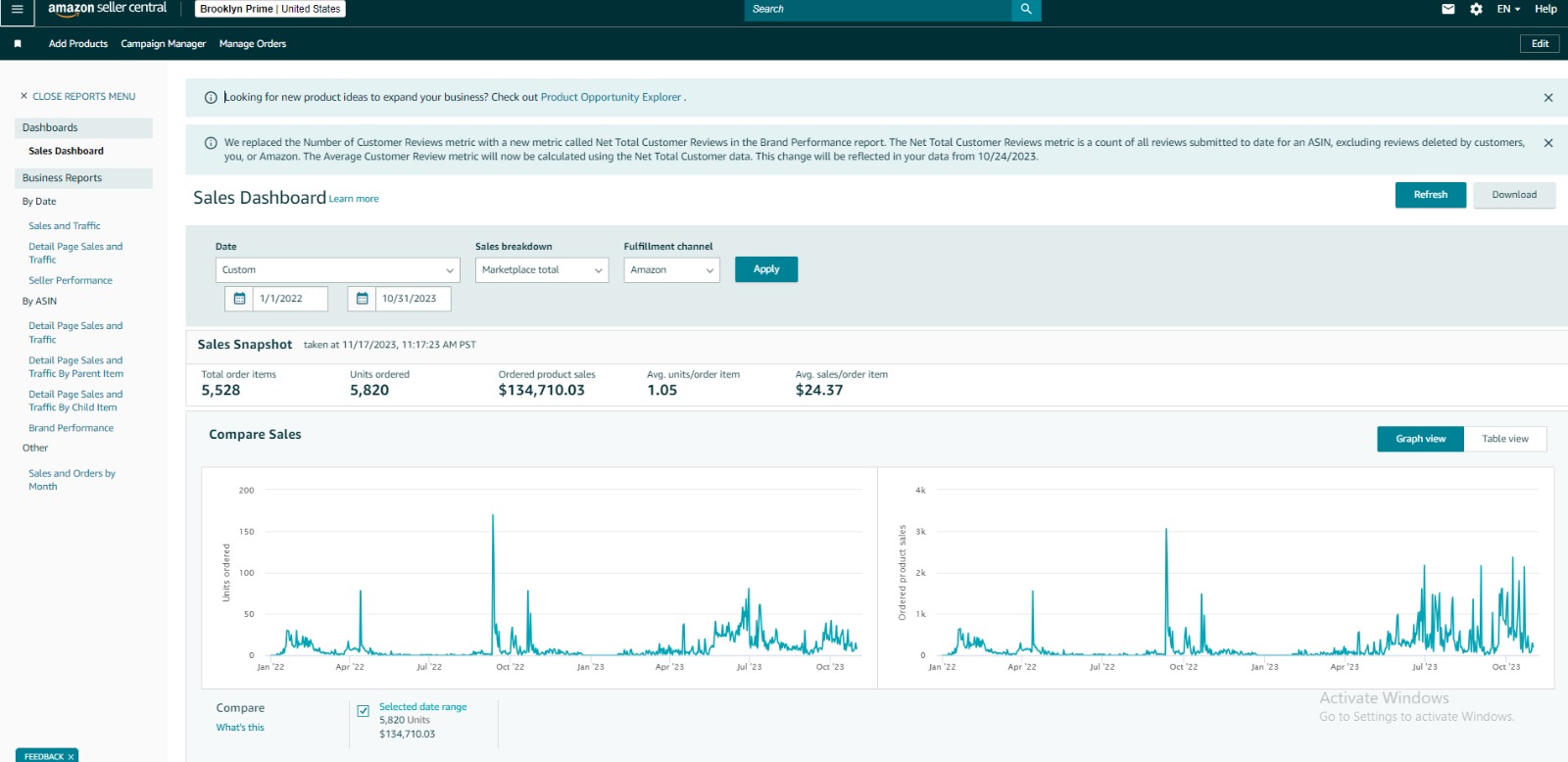Click the Total order items value 5,528
1568x762 pixels.
click(220, 390)
